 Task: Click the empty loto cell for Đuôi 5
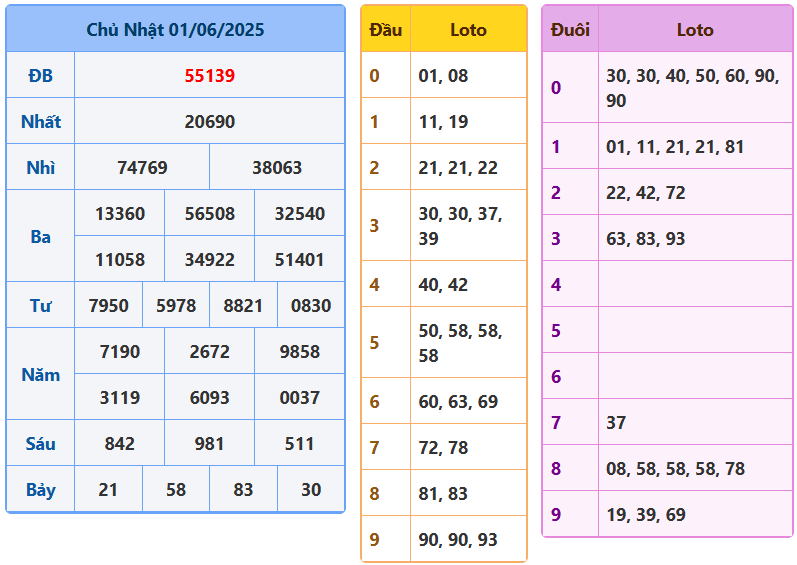point(694,330)
